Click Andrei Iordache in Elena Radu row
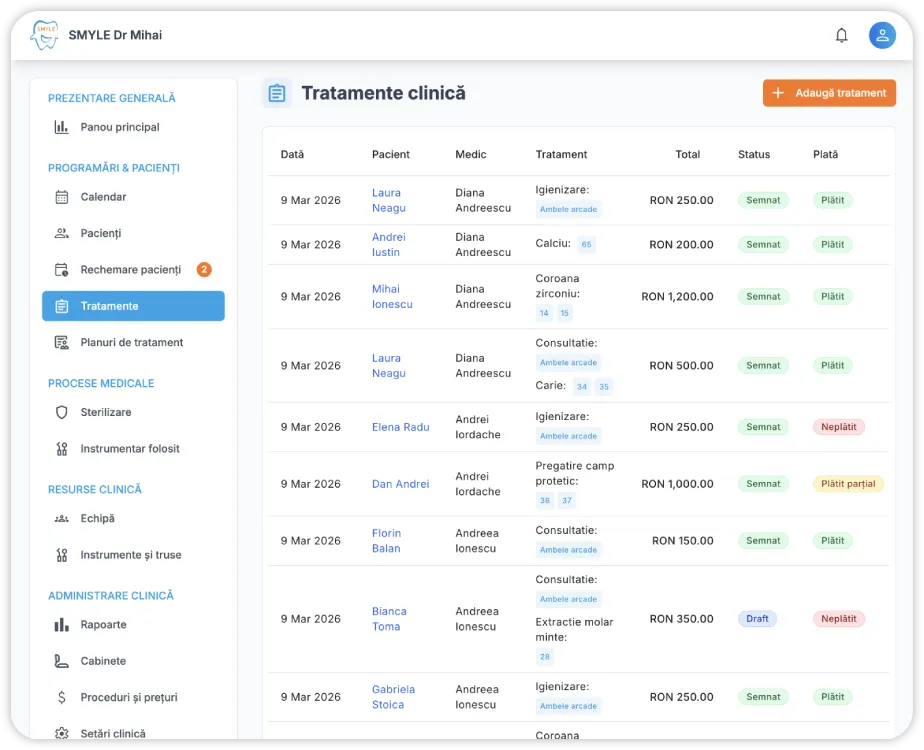924x750 pixels. tap(478, 427)
